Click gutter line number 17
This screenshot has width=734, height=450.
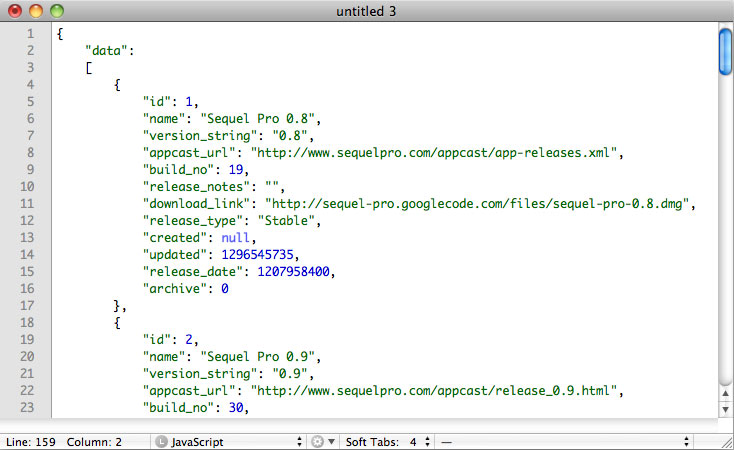(x=27, y=305)
